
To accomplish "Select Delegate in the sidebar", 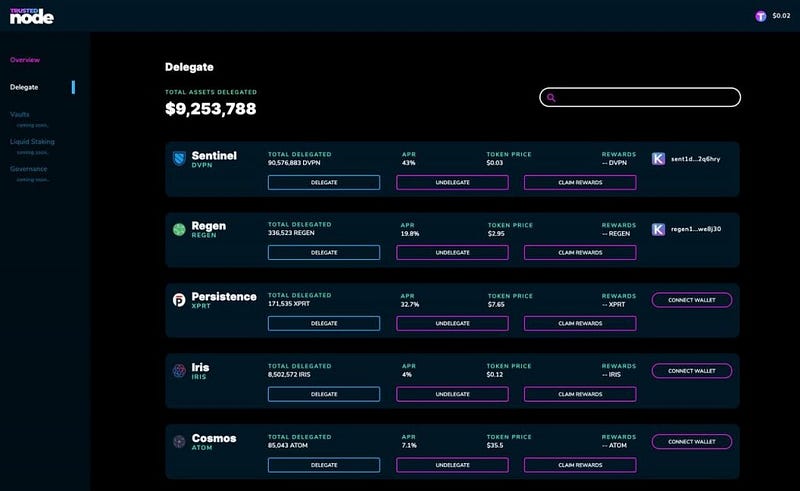I will pyautogui.click(x=24, y=87).
